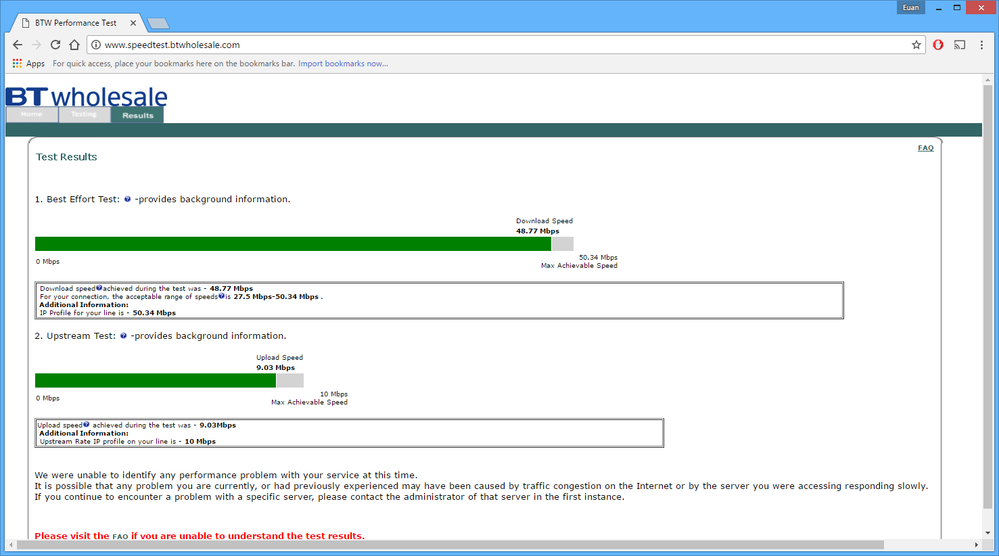This screenshot has width=999, height=556.
Task: Click the FAQ link in red notice
Action: click(x=120, y=536)
